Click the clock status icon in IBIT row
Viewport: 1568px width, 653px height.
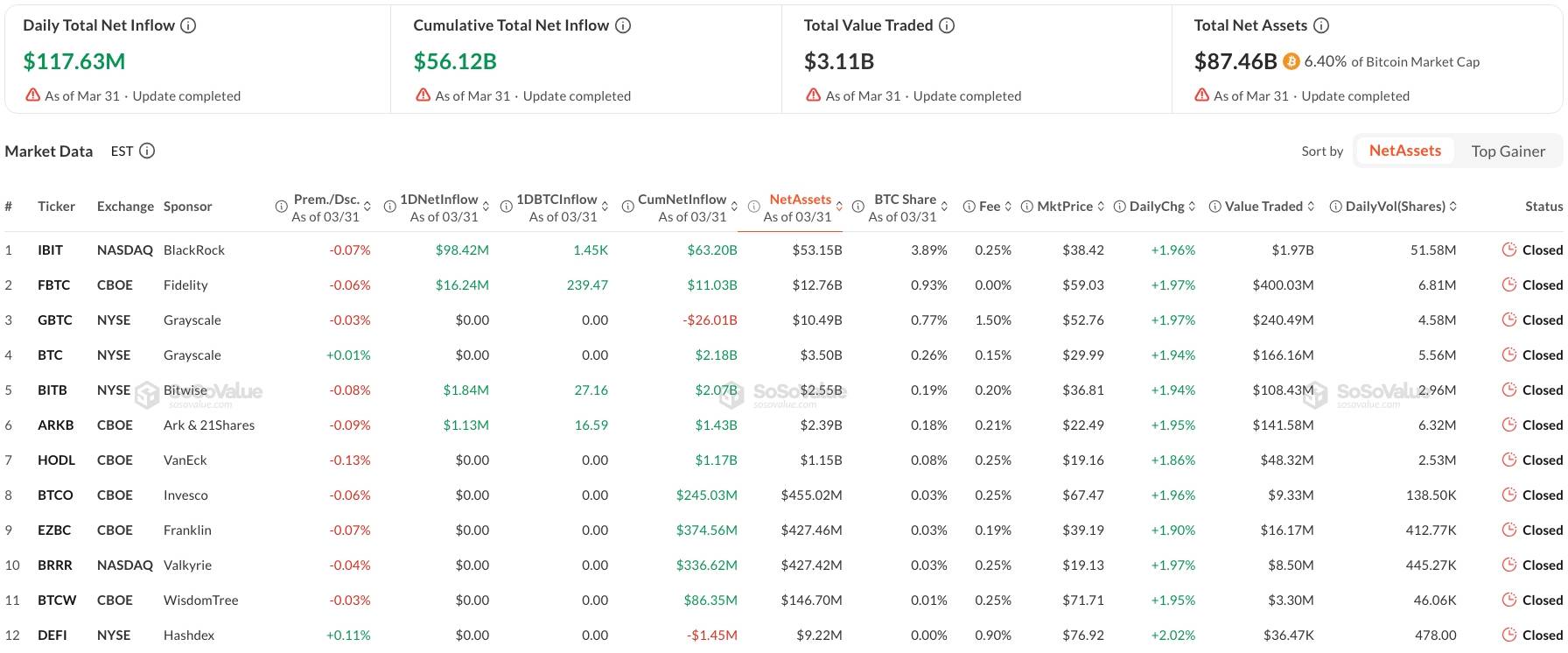[x=1508, y=249]
